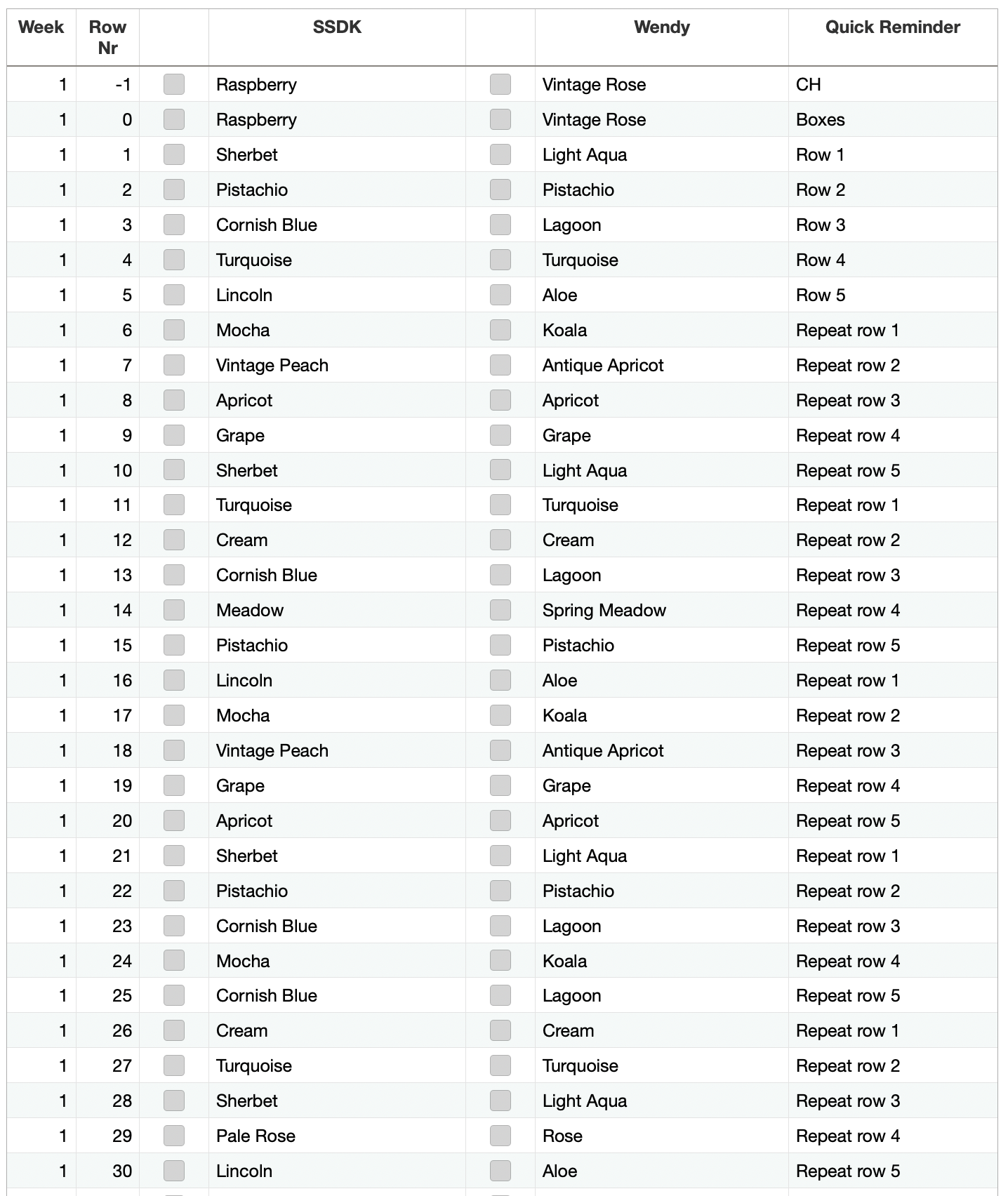
Task: Select the Row Nr column header
Action: pyautogui.click(x=107, y=37)
